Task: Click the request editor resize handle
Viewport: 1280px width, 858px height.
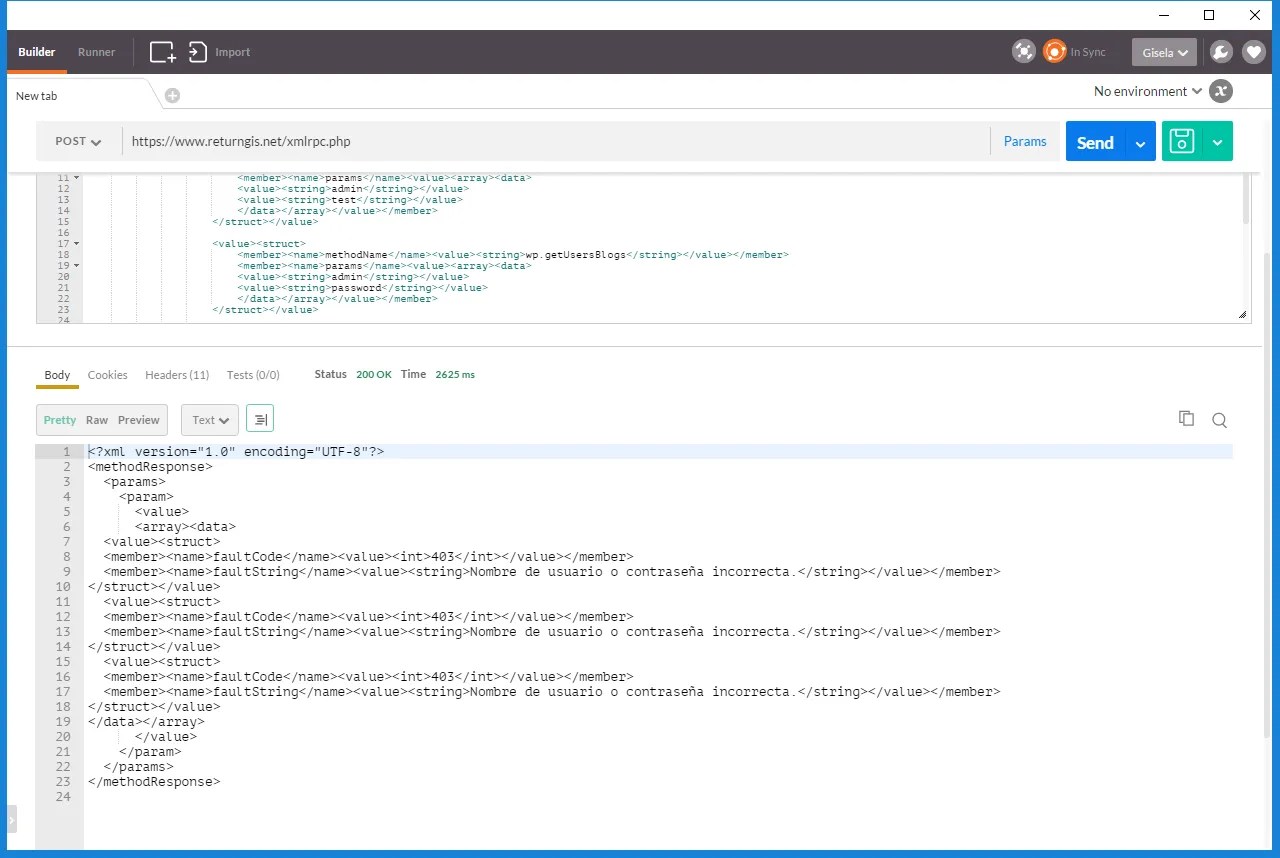Action: pyautogui.click(x=1243, y=315)
